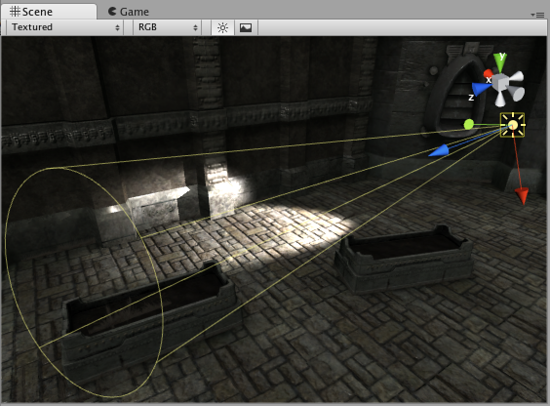Open the panel options menu icon
550x406 pixels.
[x=538, y=15]
